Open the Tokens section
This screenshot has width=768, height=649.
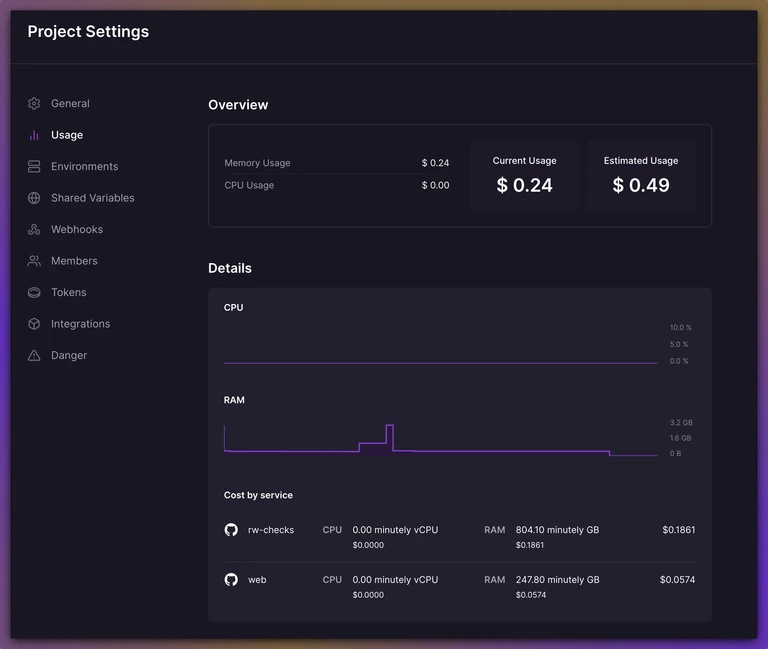(x=69, y=292)
